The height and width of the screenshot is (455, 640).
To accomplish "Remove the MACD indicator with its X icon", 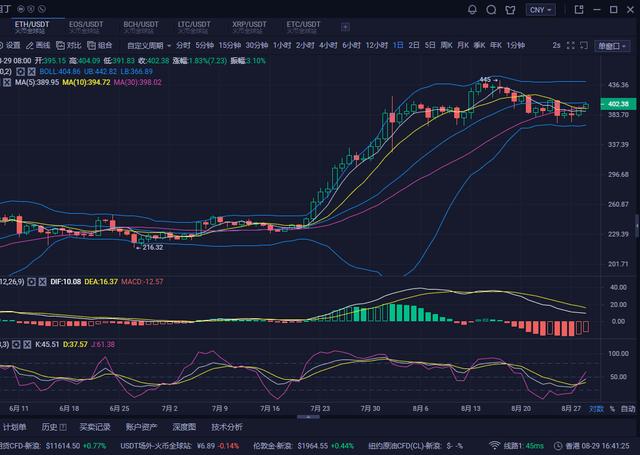I will (x=42, y=283).
